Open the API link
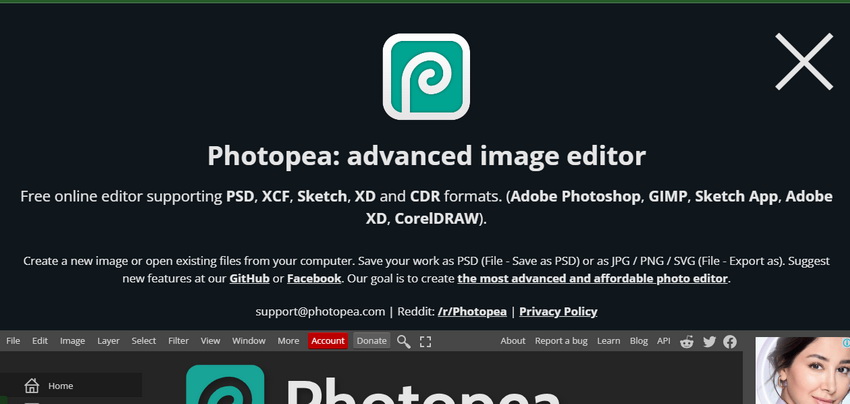850x404 pixels. 664,341
